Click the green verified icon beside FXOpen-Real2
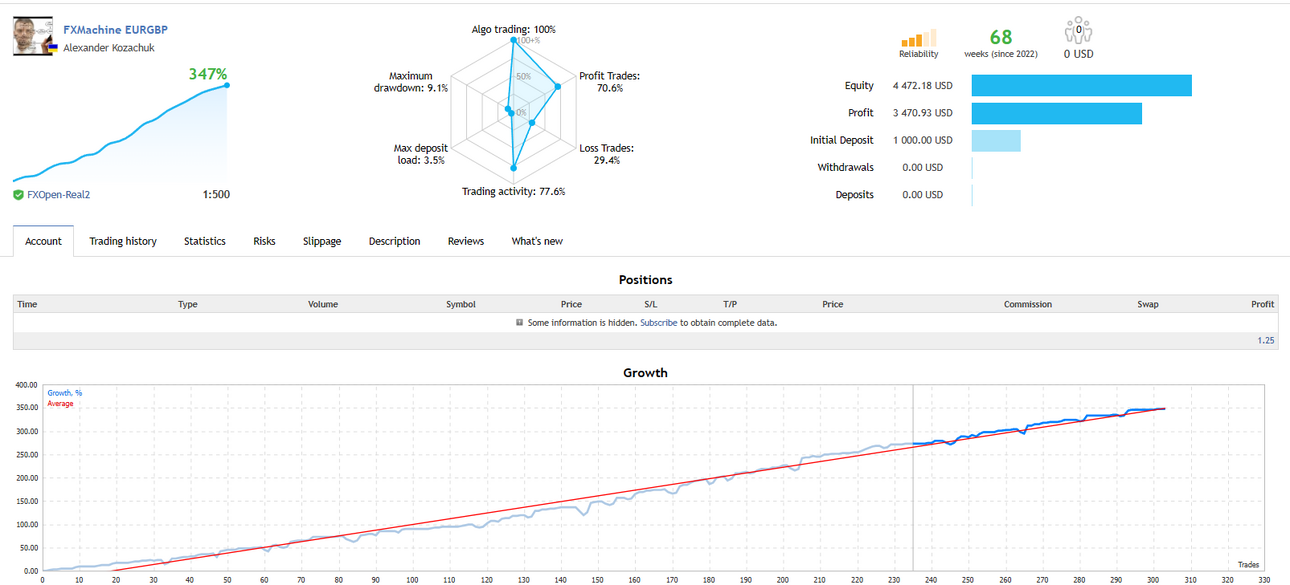Image resolution: width=1290 pixels, height=585 pixels. tap(18, 194)
